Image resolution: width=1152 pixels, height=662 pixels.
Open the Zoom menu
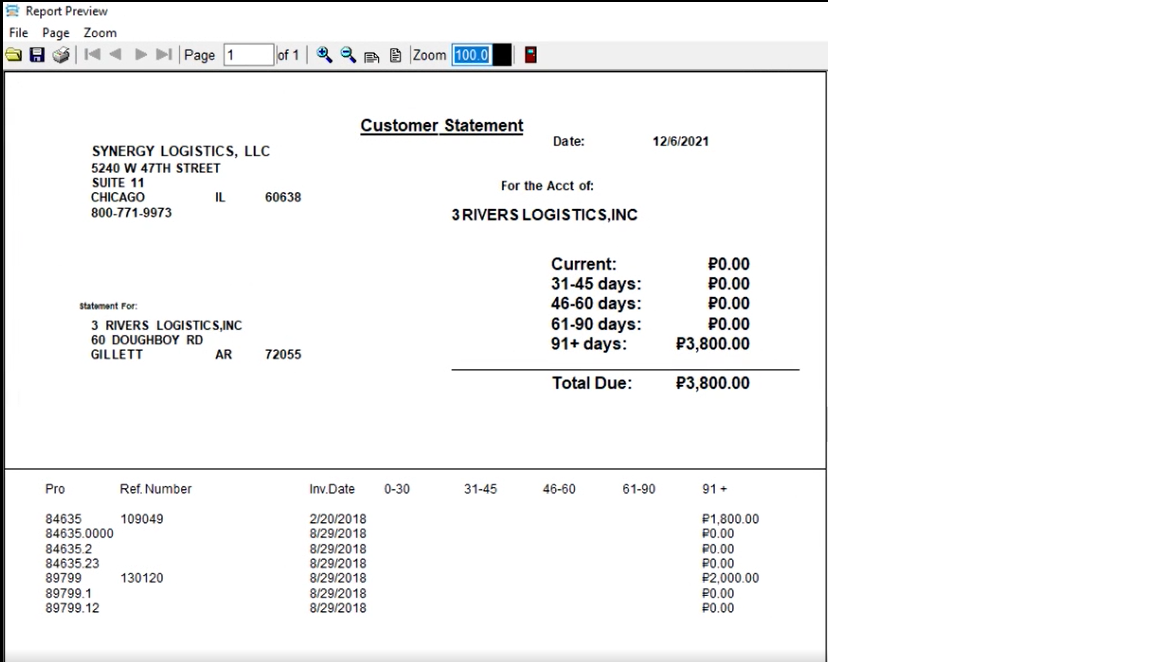coord(100,33)
